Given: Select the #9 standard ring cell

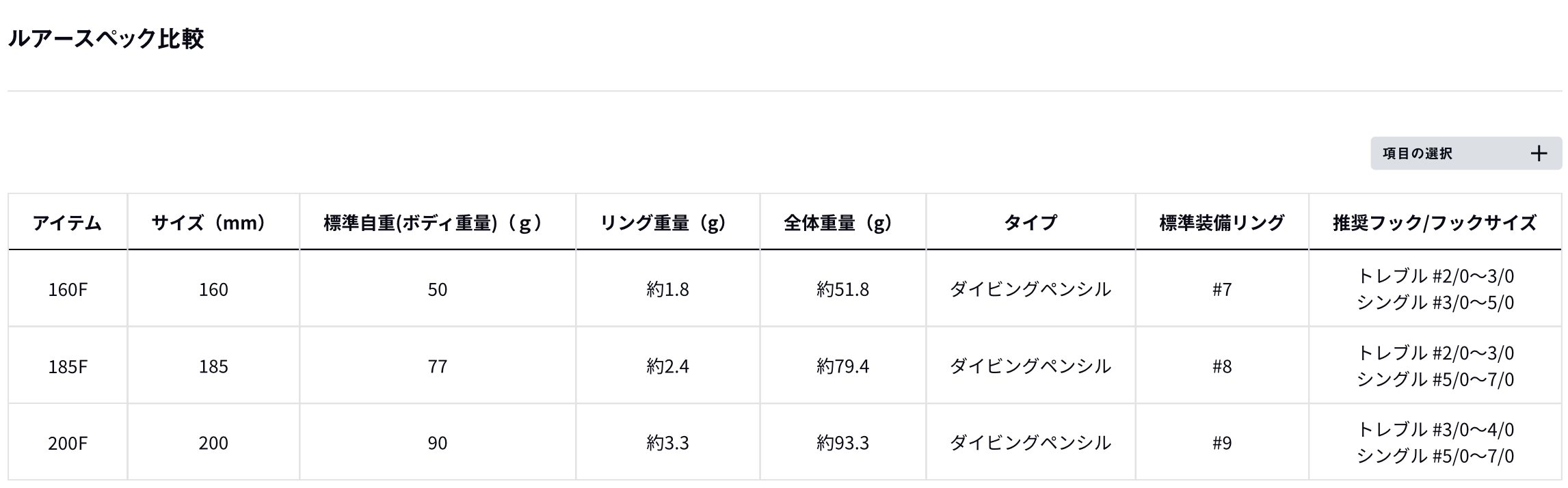Looking at the screenshot, I should 1221,443.
